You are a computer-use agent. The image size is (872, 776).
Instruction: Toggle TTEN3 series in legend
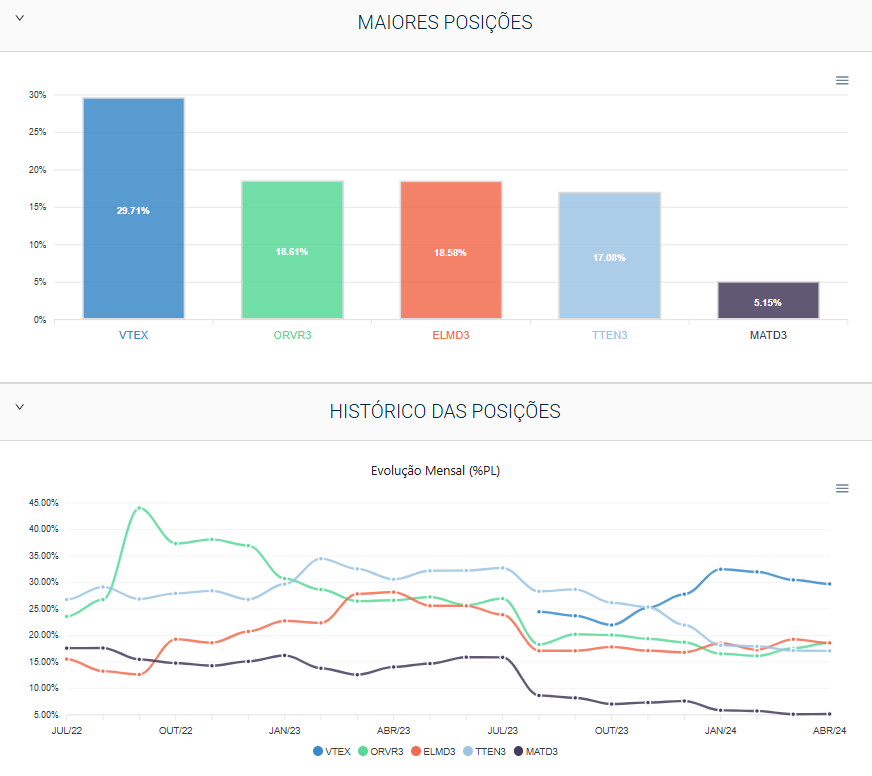(x=484, y=752)
